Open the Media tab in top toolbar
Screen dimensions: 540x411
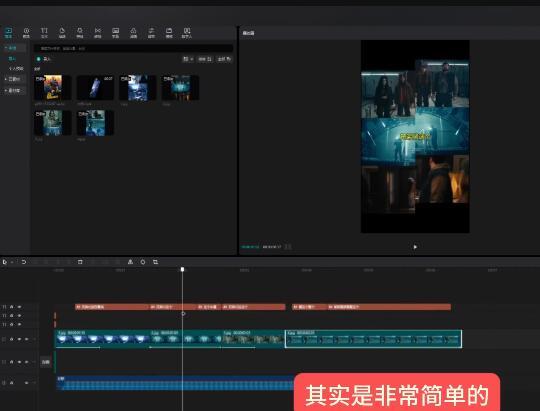[x=8, y=33]
